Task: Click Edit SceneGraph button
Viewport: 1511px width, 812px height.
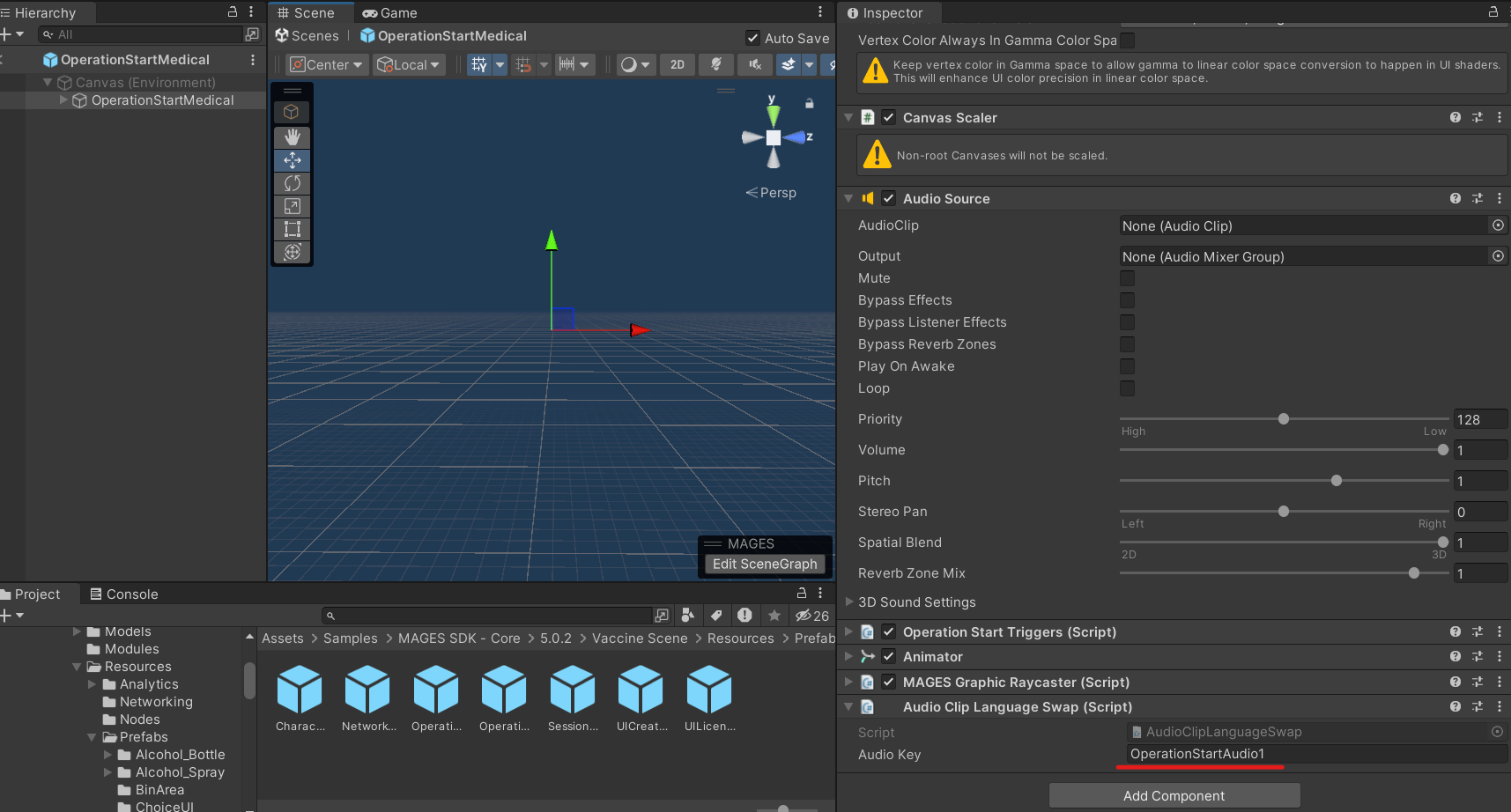Action: [x=765, y=564]
